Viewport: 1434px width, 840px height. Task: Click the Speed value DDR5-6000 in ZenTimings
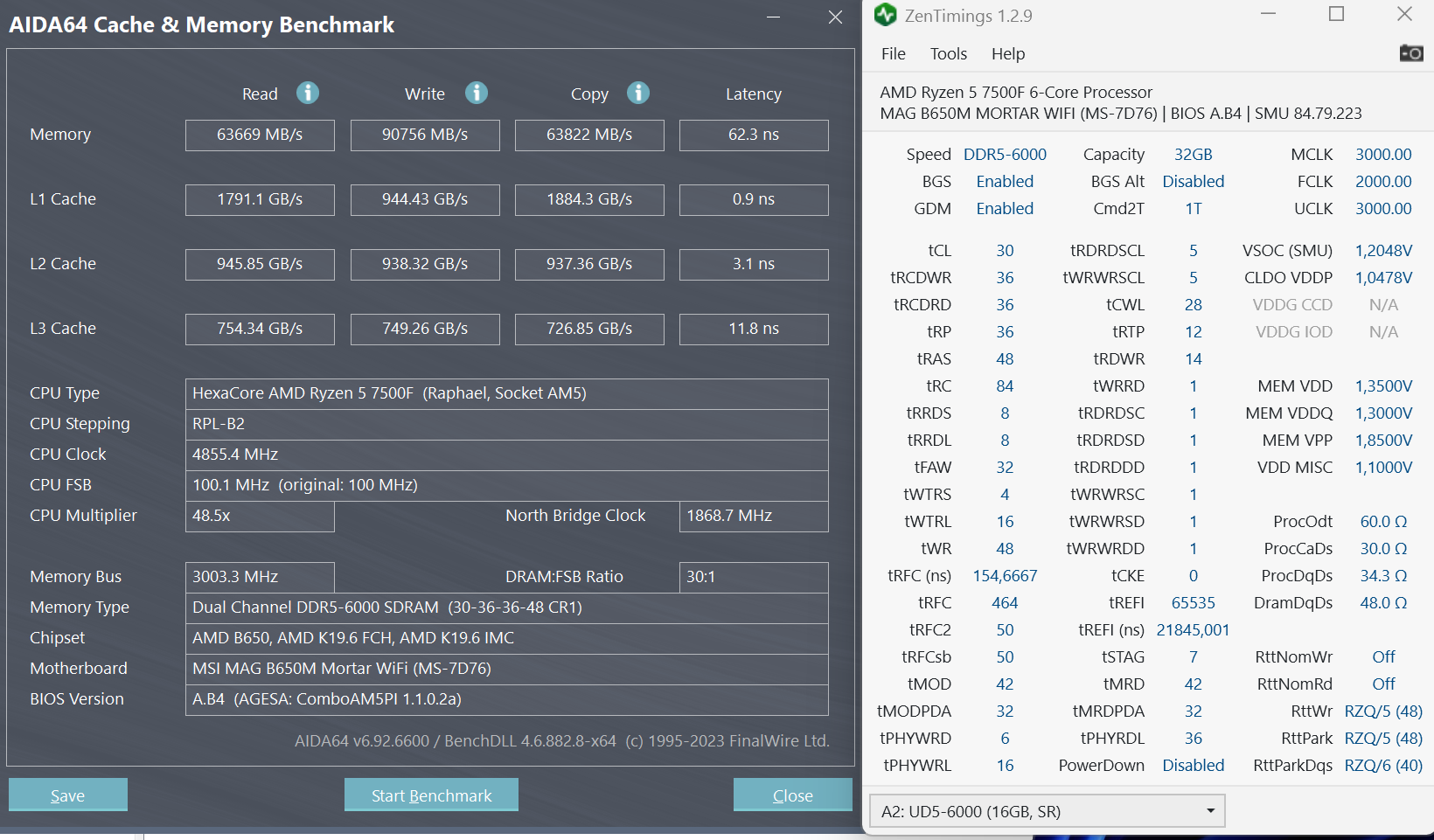[x=1005, y=155]
